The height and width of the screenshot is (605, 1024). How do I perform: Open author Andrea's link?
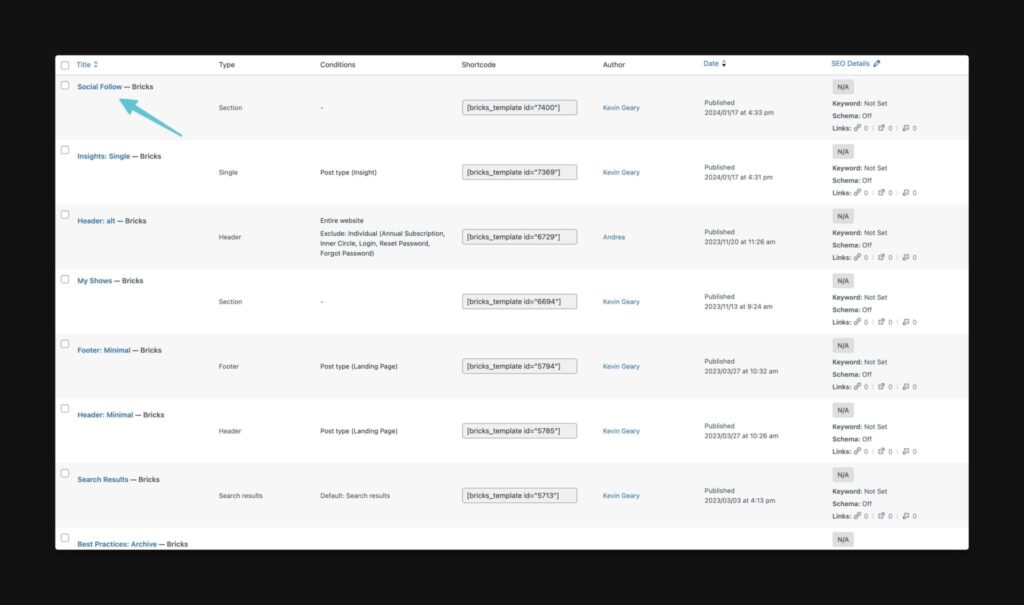tap(614, 237)
